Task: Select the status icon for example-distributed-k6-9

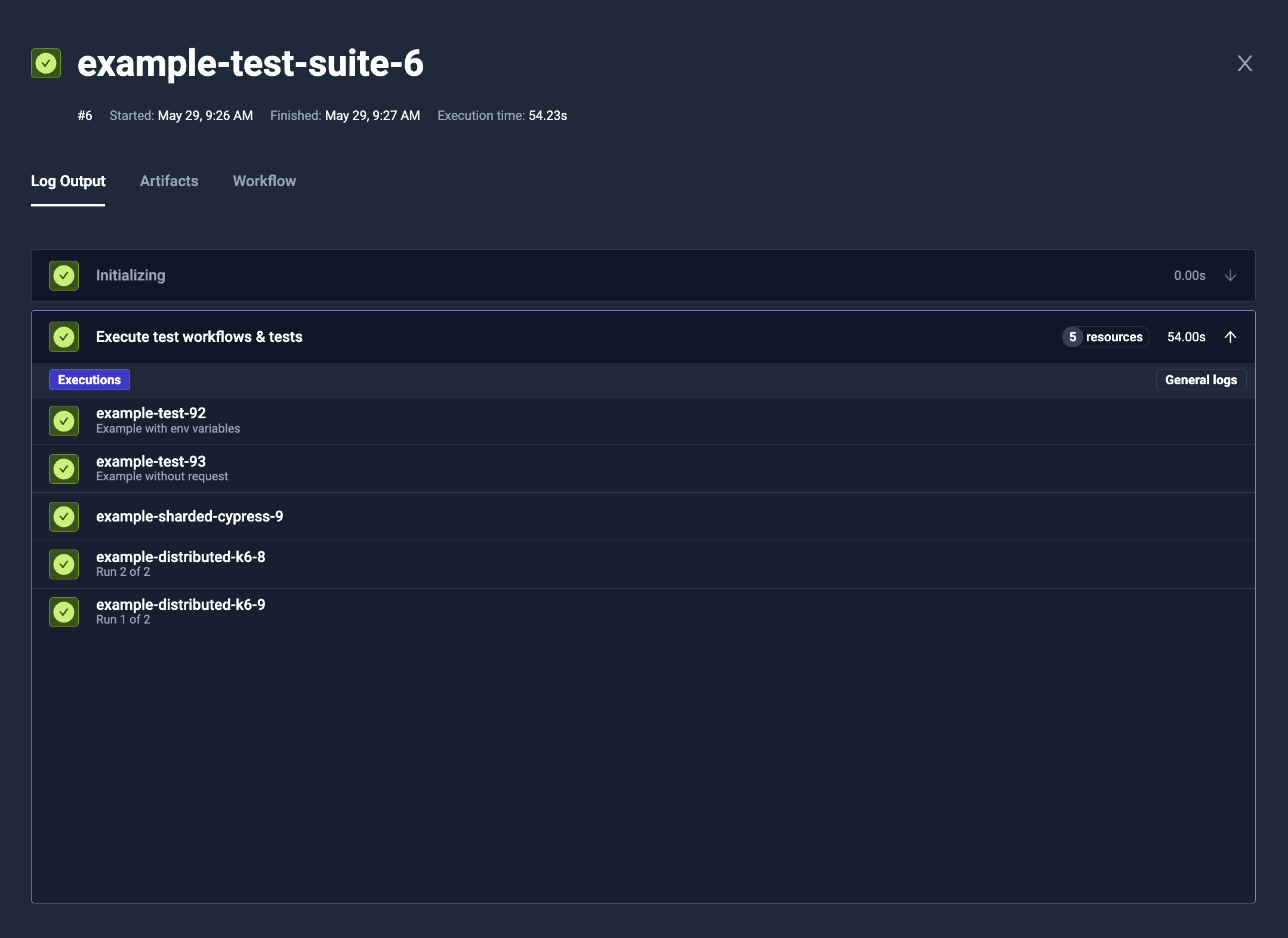Action: pos(63,612)
